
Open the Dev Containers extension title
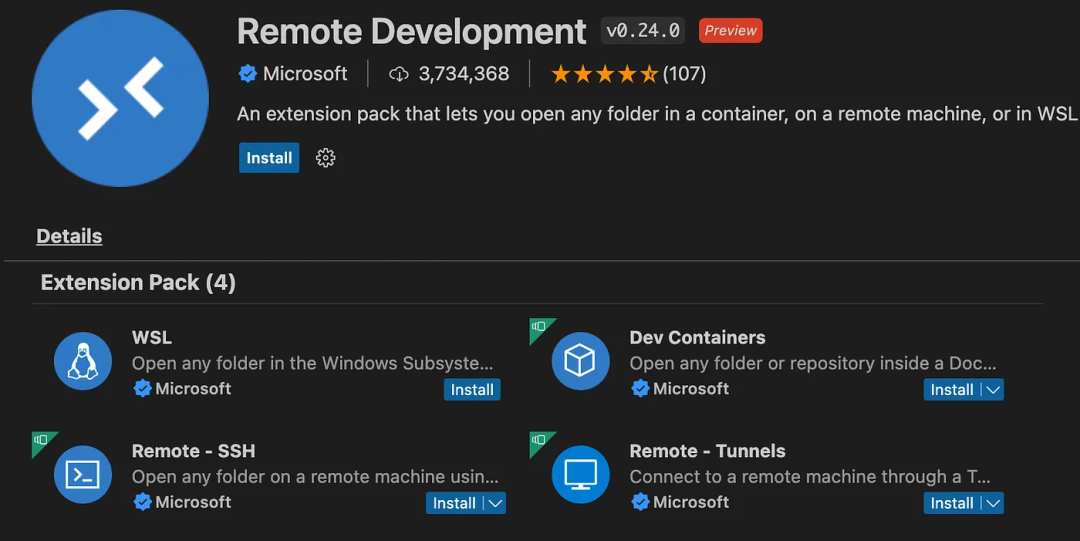tap(697, 338)
